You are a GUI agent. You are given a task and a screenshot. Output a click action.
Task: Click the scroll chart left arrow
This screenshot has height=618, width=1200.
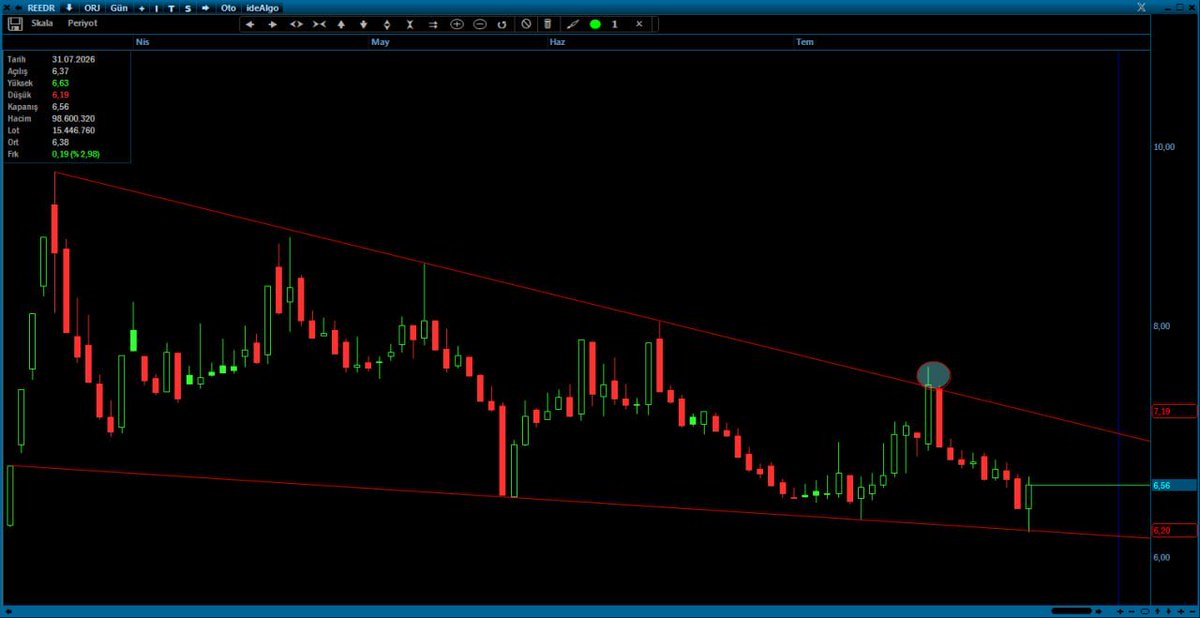250,23
